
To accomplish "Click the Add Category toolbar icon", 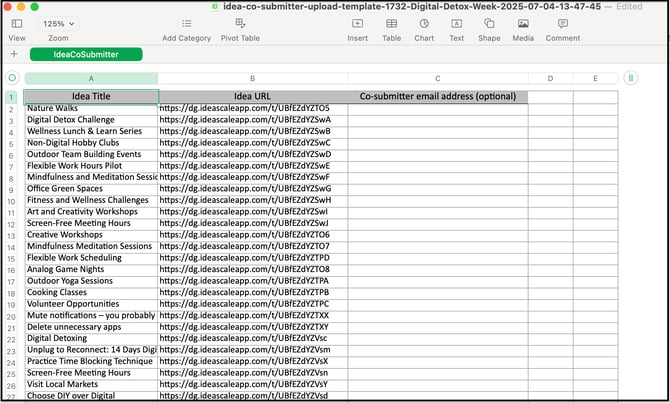I will pyautogui.click(x=186, y=23).
